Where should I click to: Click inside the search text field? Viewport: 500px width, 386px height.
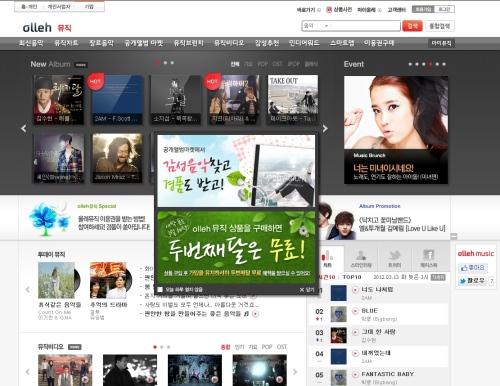tap(365, 26)
